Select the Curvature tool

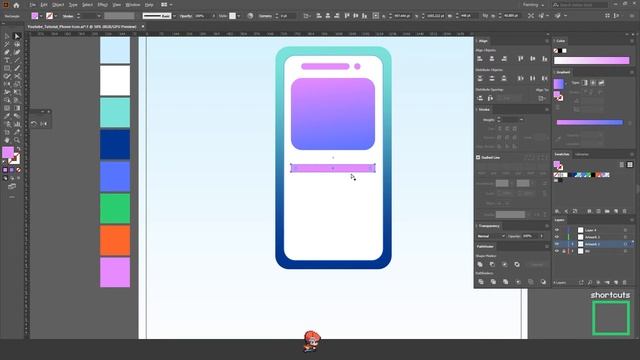point(17,52)
